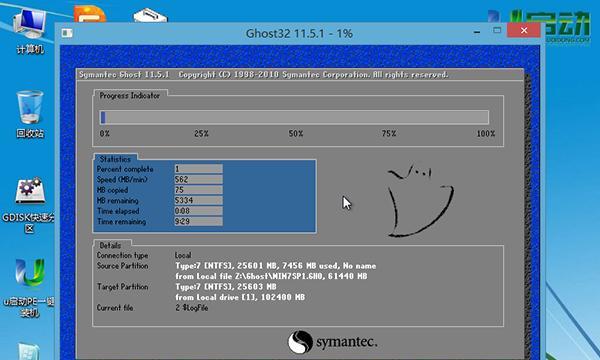Click the Symantec Ghost copyright header line
The height and width of the screenshot is (360, 600).
(263, 75)
